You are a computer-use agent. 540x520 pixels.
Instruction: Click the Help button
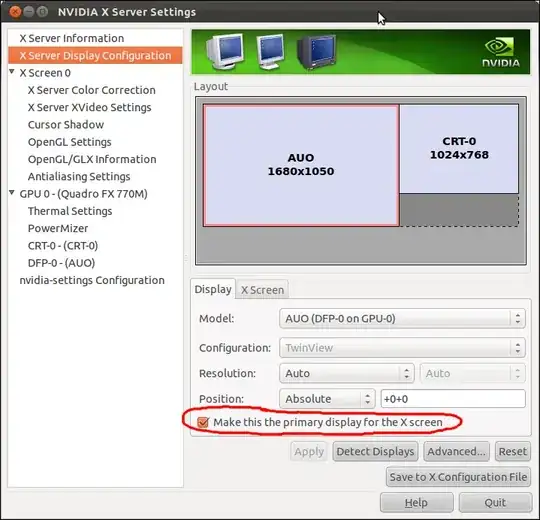point(416,503)
